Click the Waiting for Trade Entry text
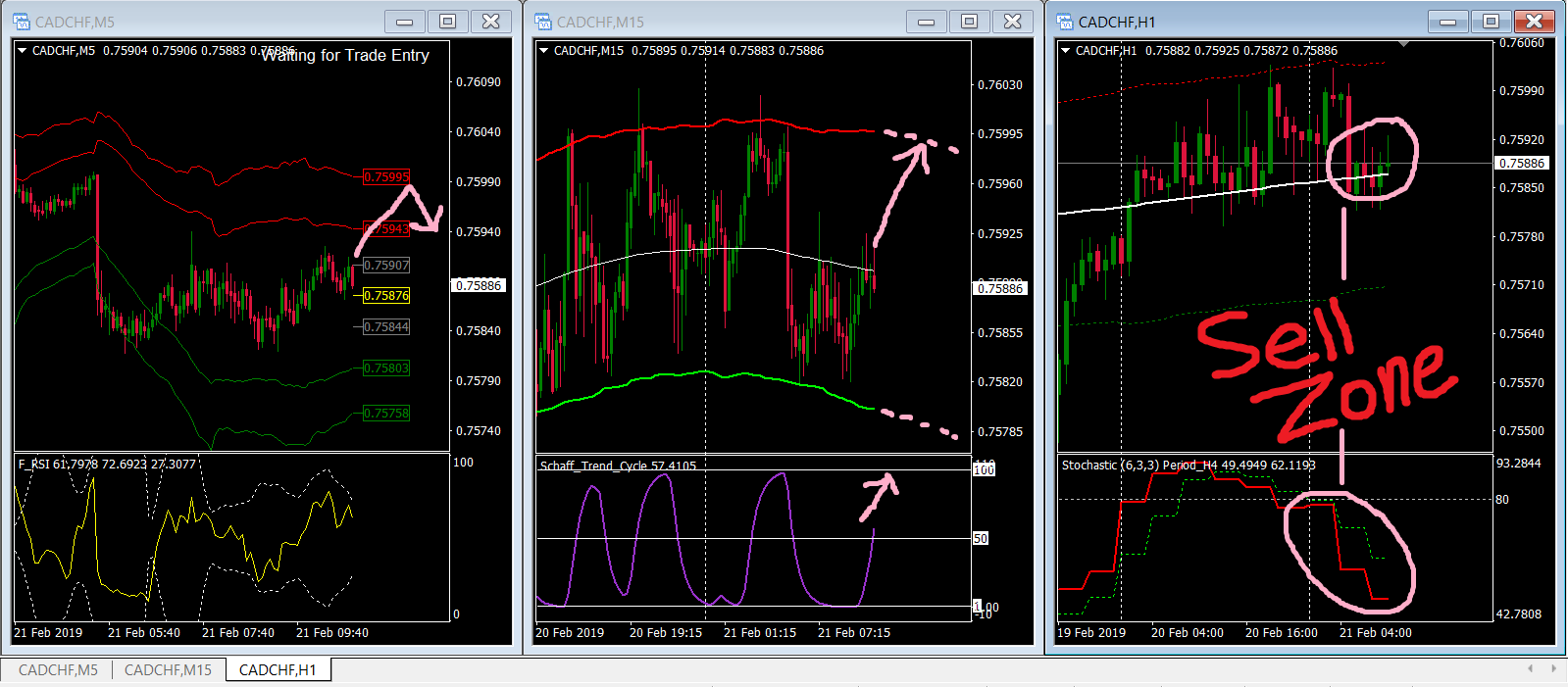 [345, 56]
